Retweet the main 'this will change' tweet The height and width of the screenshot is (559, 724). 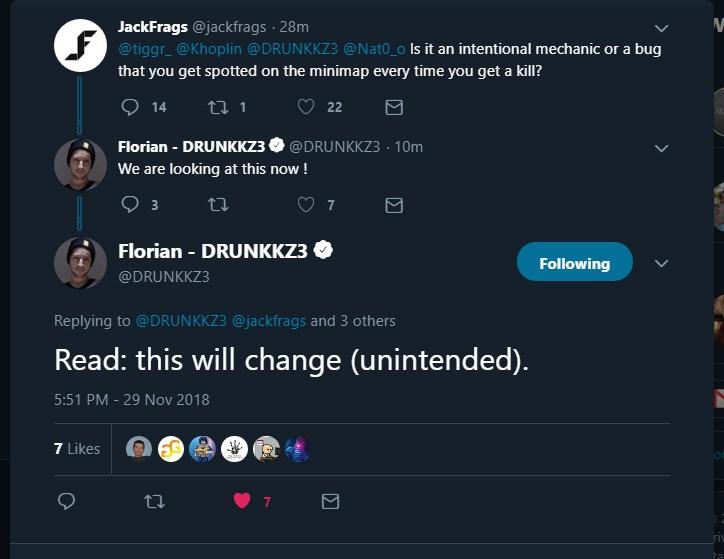(154, 501)
